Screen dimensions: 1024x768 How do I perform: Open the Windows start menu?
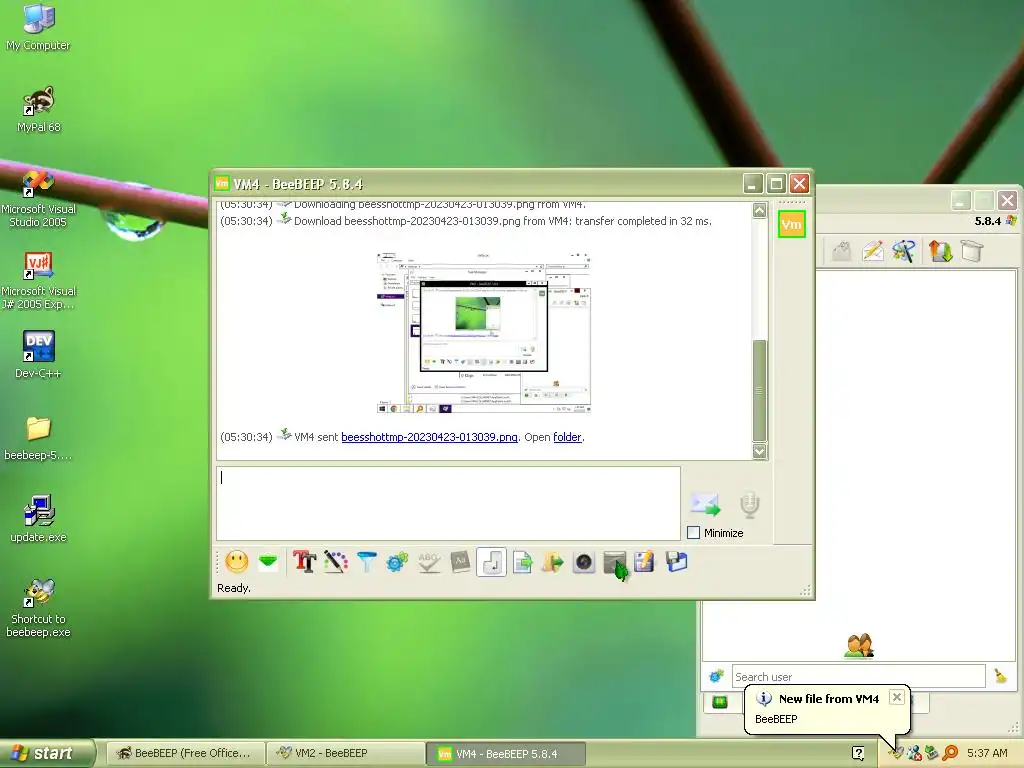click(47, 753)
